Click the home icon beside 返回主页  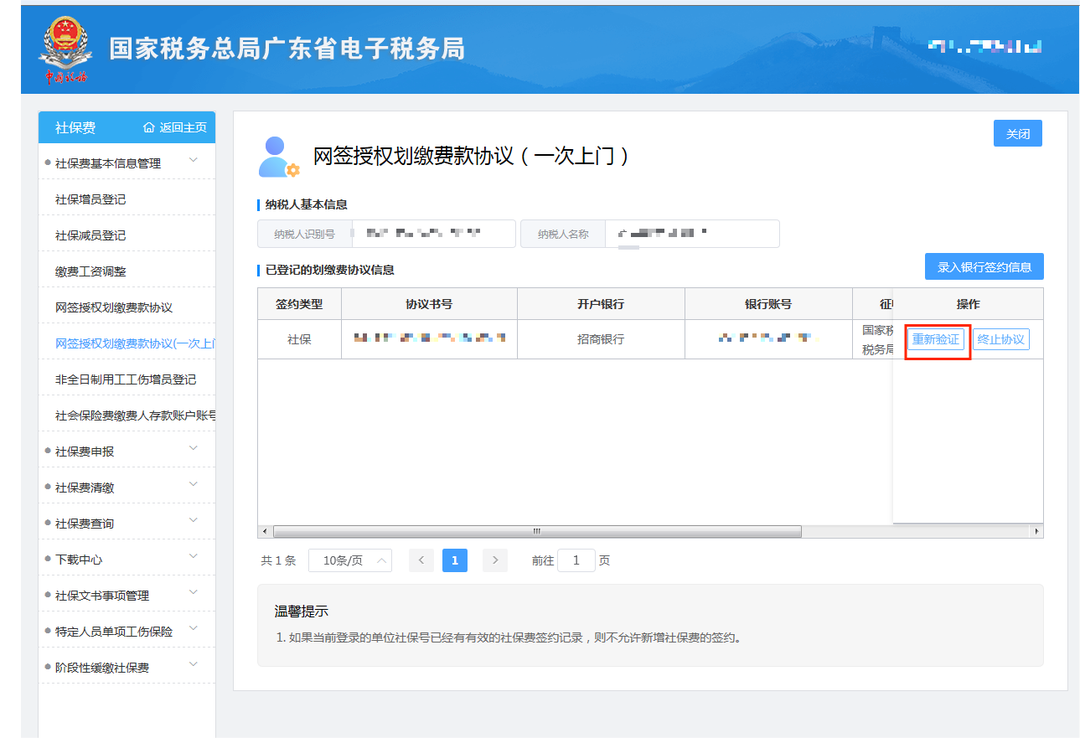point(149,127)
